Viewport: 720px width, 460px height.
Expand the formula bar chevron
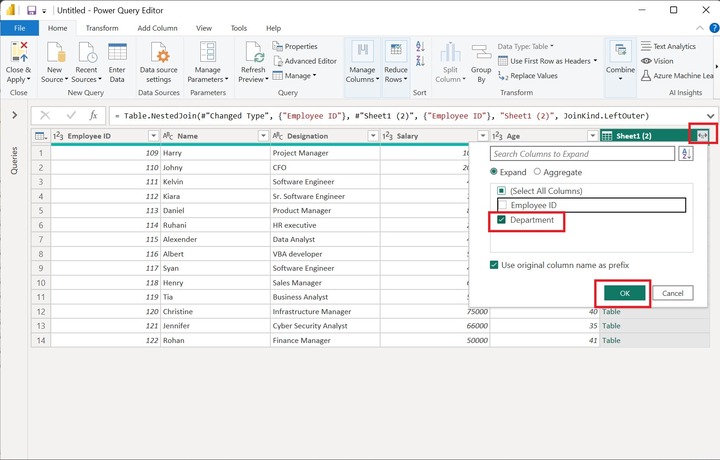710,115
